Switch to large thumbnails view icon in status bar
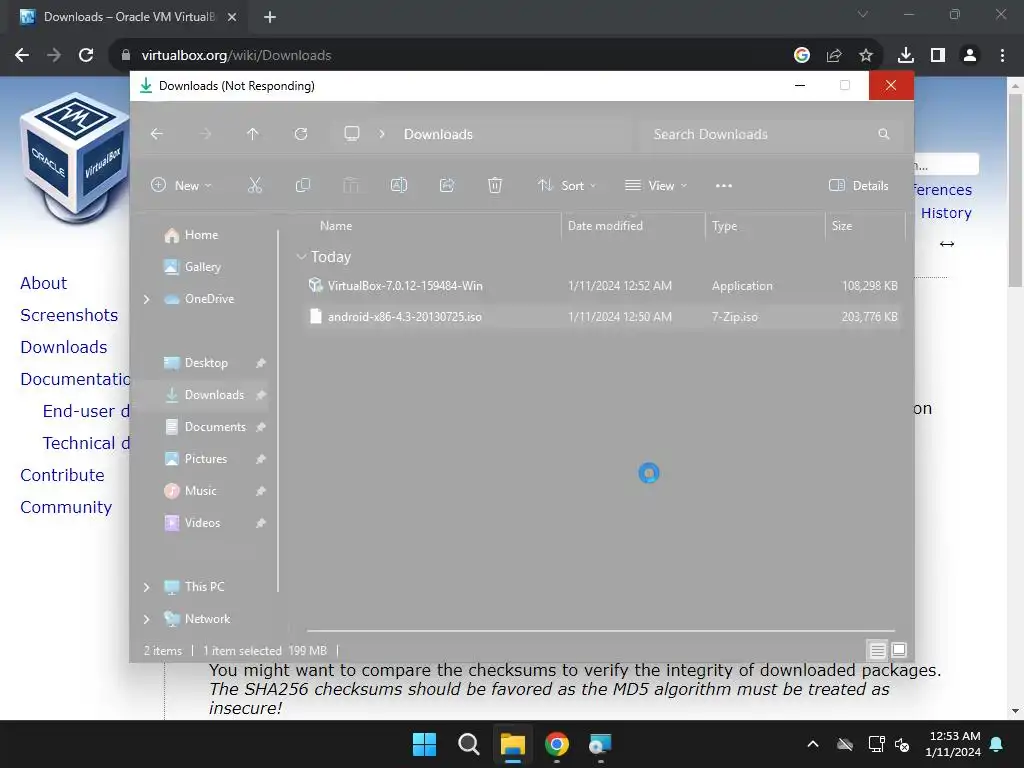1024x768 pixels. (899, 650)
